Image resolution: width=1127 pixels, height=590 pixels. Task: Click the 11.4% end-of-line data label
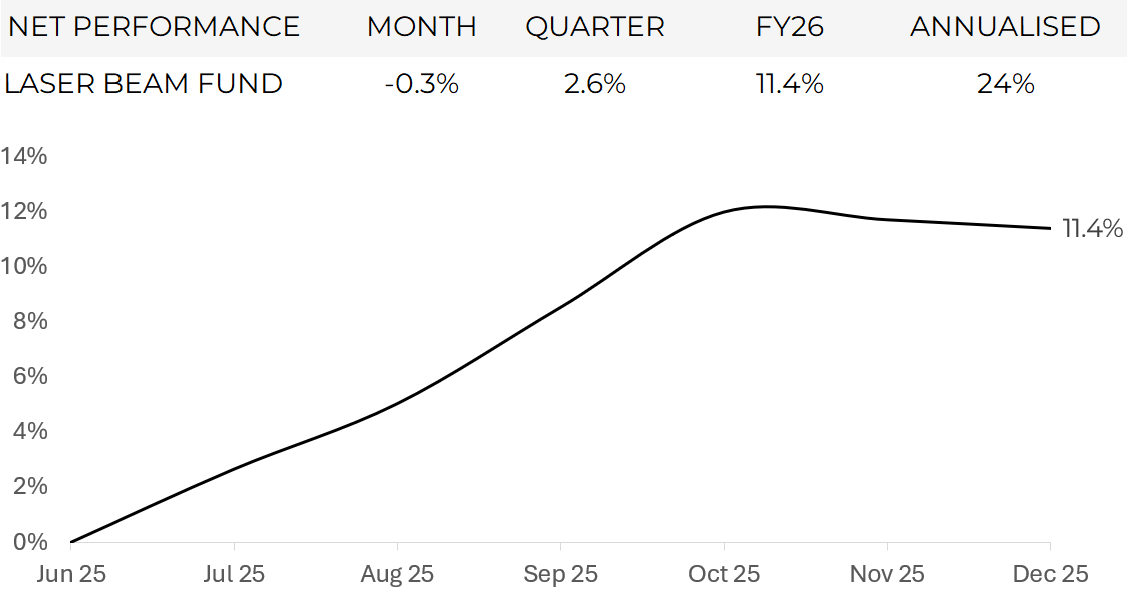pos(1092,229)
